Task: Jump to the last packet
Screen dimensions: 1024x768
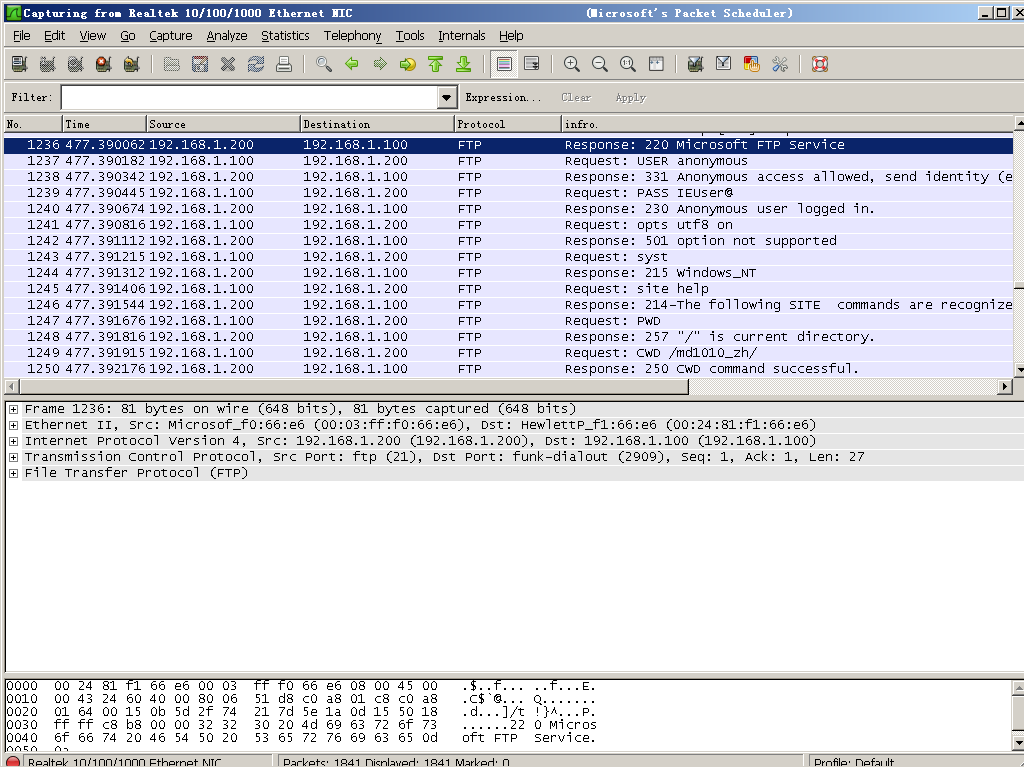Action: 464,64
